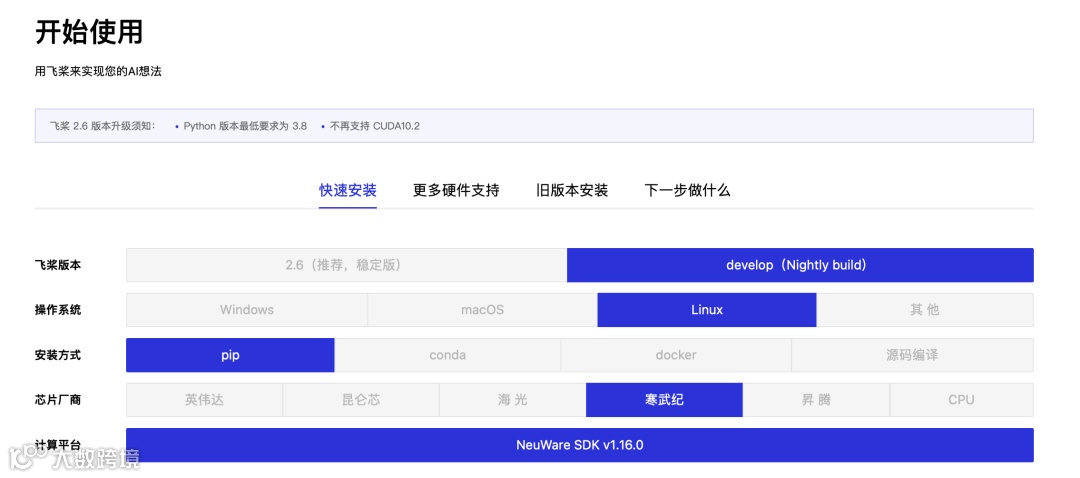
Task: Click the 操作系统 row label
Action: coord(58,310)
